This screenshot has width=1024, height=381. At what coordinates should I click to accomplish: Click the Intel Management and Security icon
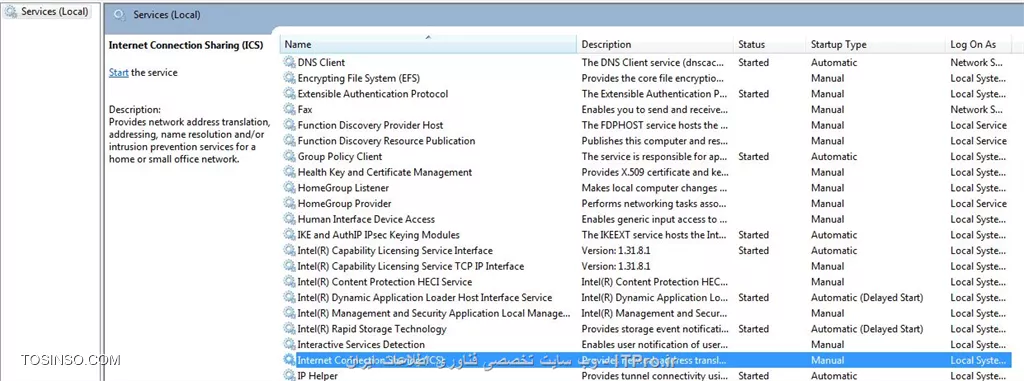pos(289,314)
